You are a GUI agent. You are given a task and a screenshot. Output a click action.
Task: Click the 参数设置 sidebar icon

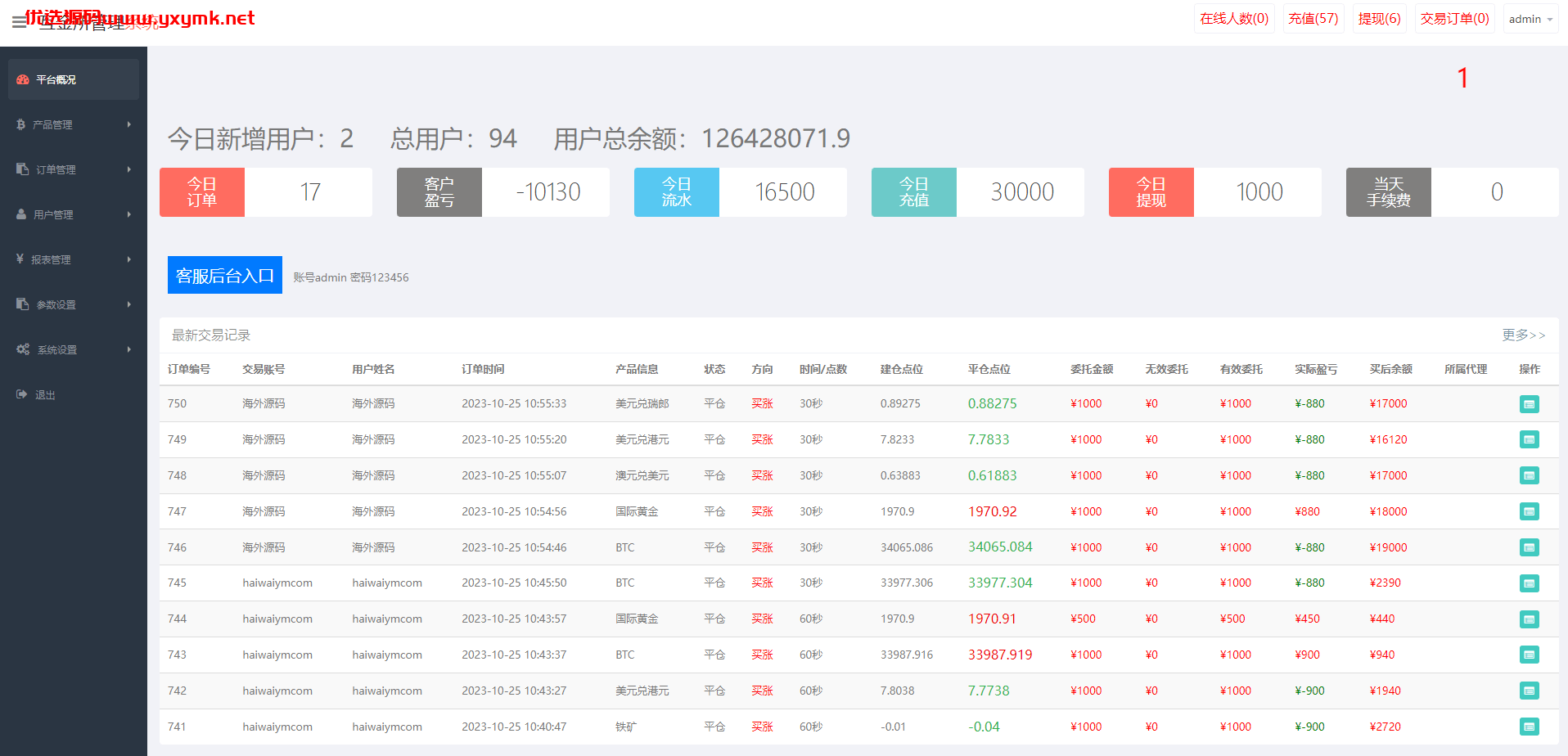(23, 304)
